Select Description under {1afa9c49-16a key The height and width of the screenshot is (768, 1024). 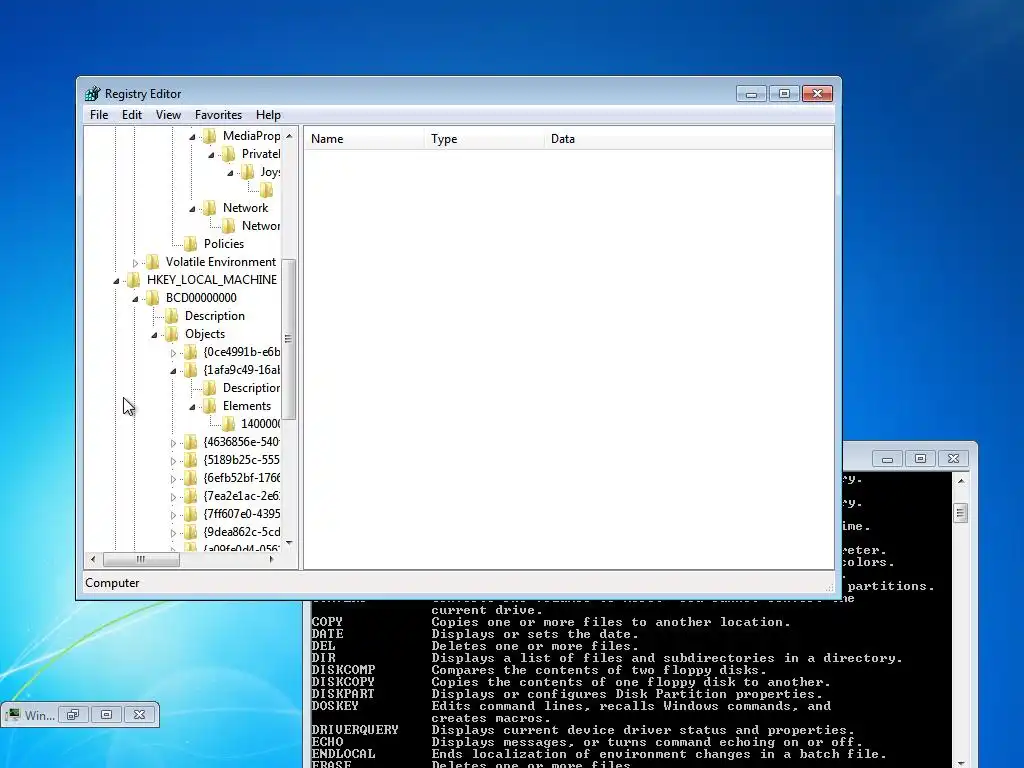click(x=251, y=388)
